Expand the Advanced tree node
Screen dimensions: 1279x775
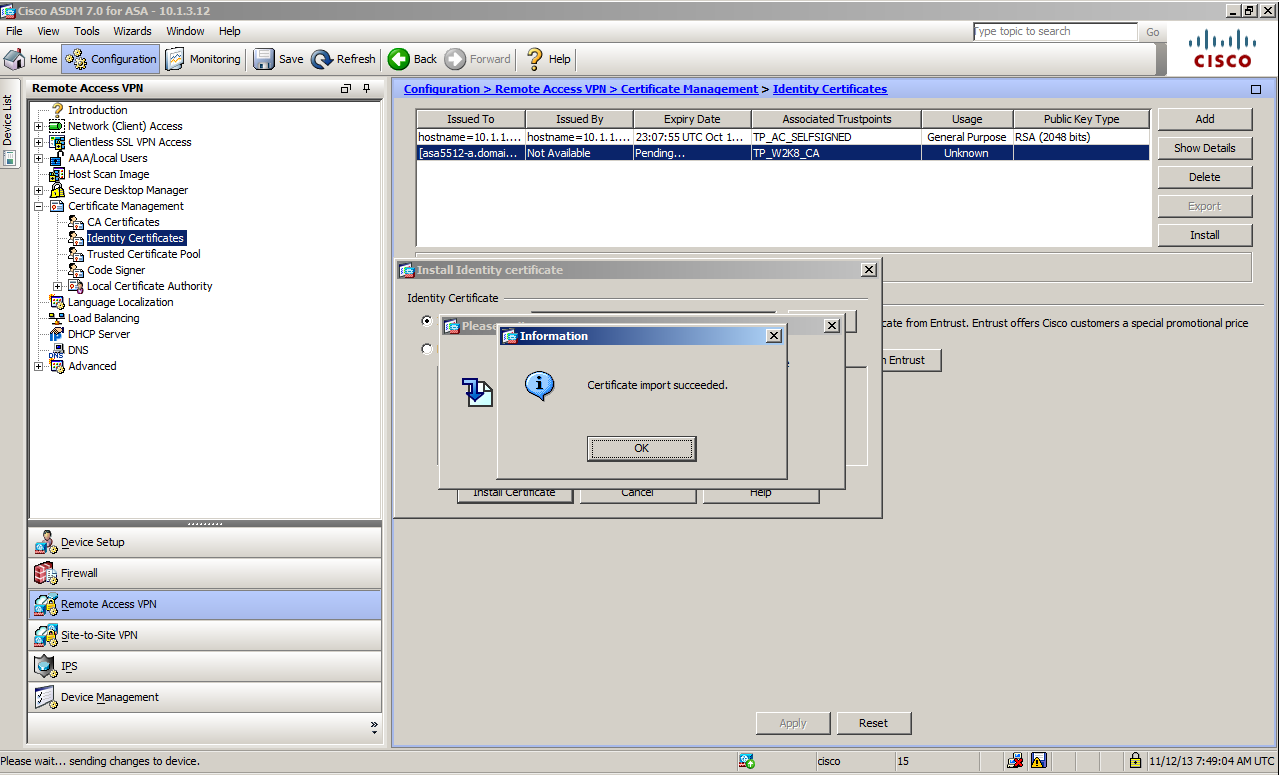(39, 366)
